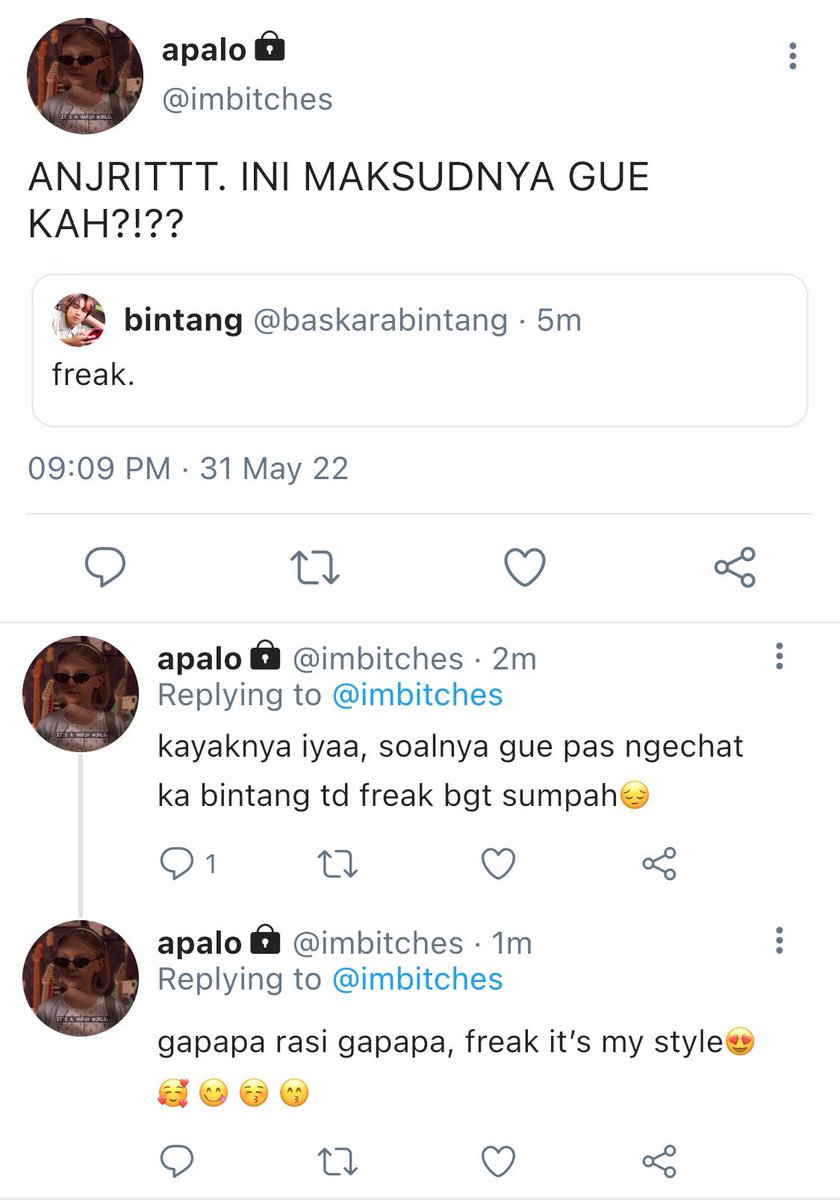
Task: Open more options for main tweet
Action: click(793, 56)
